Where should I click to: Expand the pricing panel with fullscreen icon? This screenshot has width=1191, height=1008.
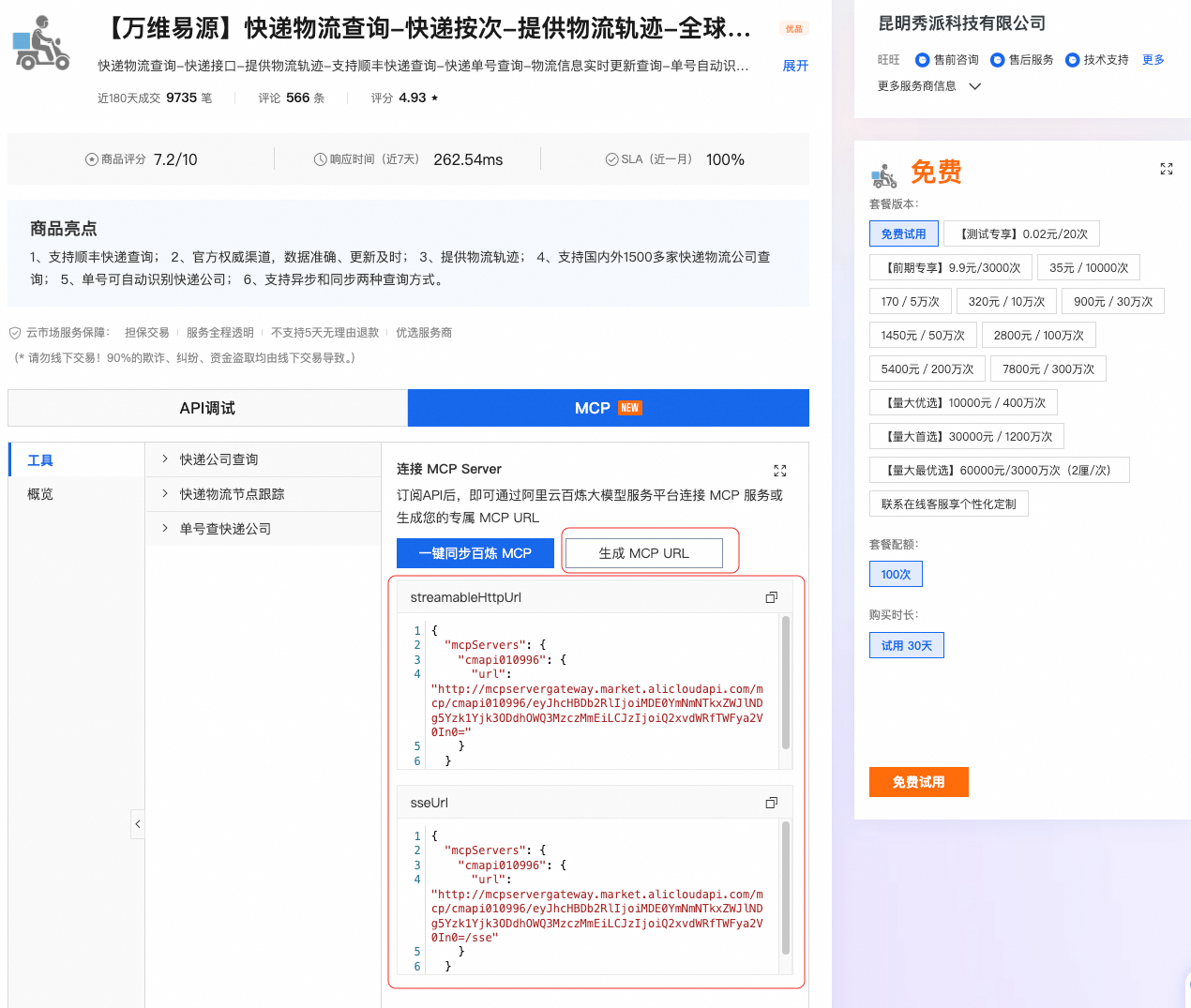pyautogui.click(x=1167, y=169)
